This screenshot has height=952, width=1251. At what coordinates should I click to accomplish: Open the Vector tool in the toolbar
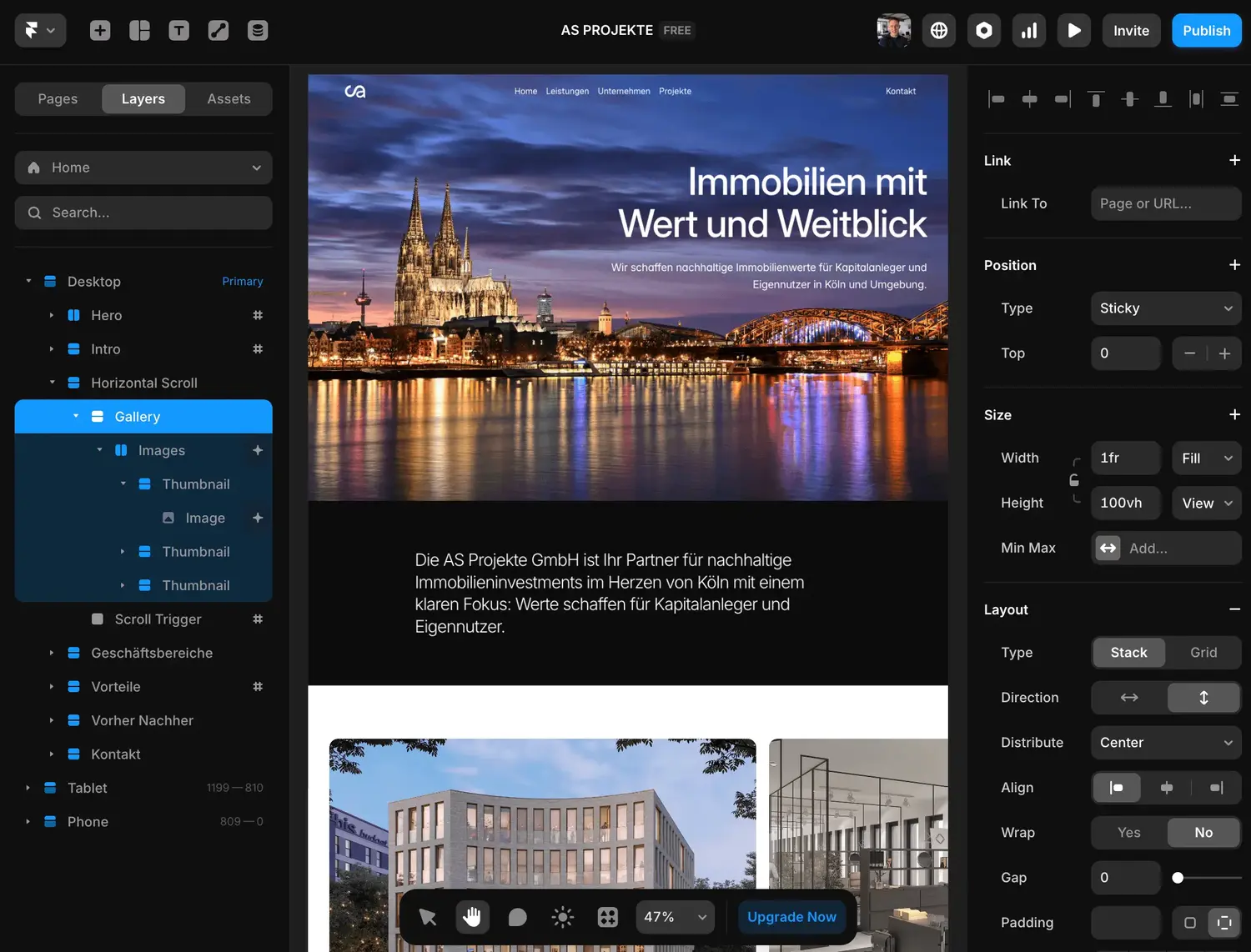(218, 30)
